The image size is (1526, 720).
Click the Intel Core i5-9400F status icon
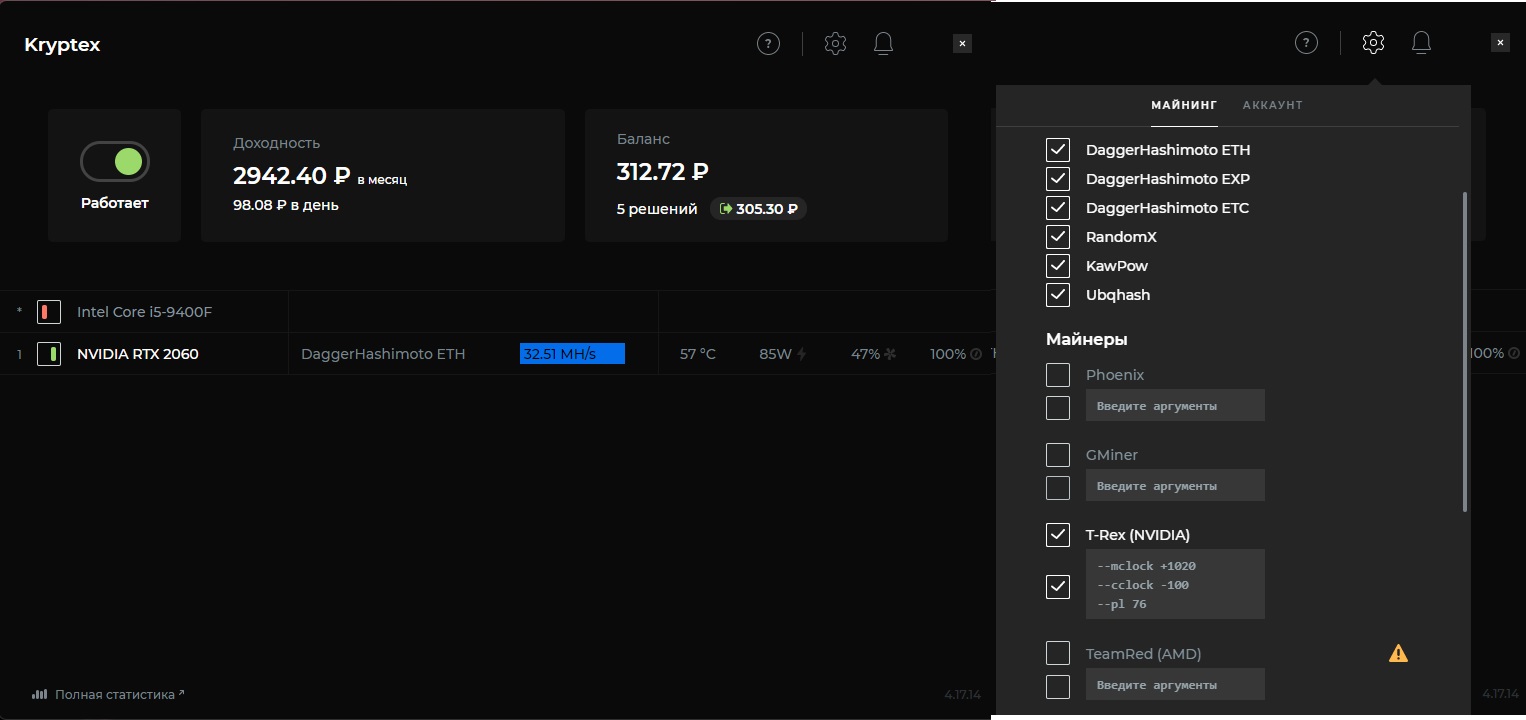coord(49,312)
